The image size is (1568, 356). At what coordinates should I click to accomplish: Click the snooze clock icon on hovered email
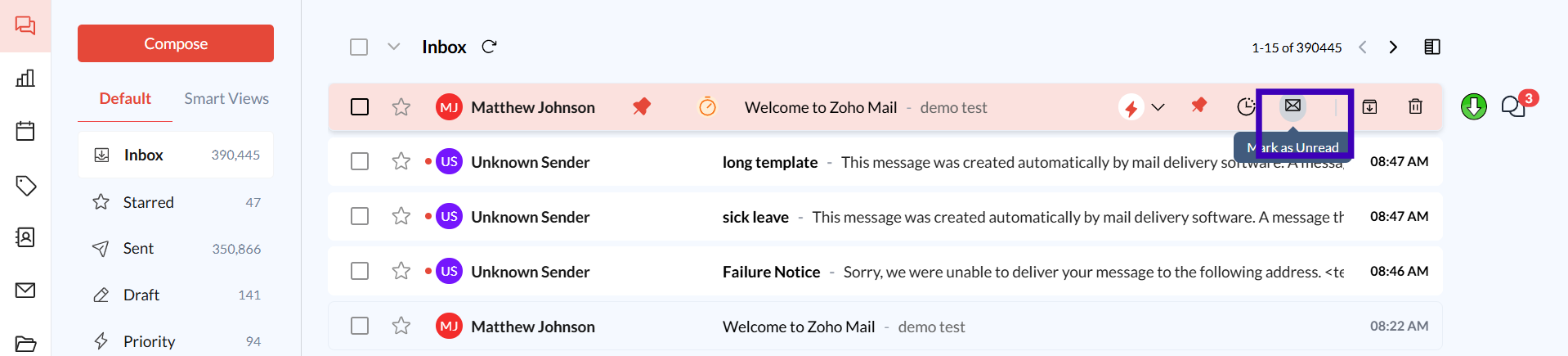1245,106
